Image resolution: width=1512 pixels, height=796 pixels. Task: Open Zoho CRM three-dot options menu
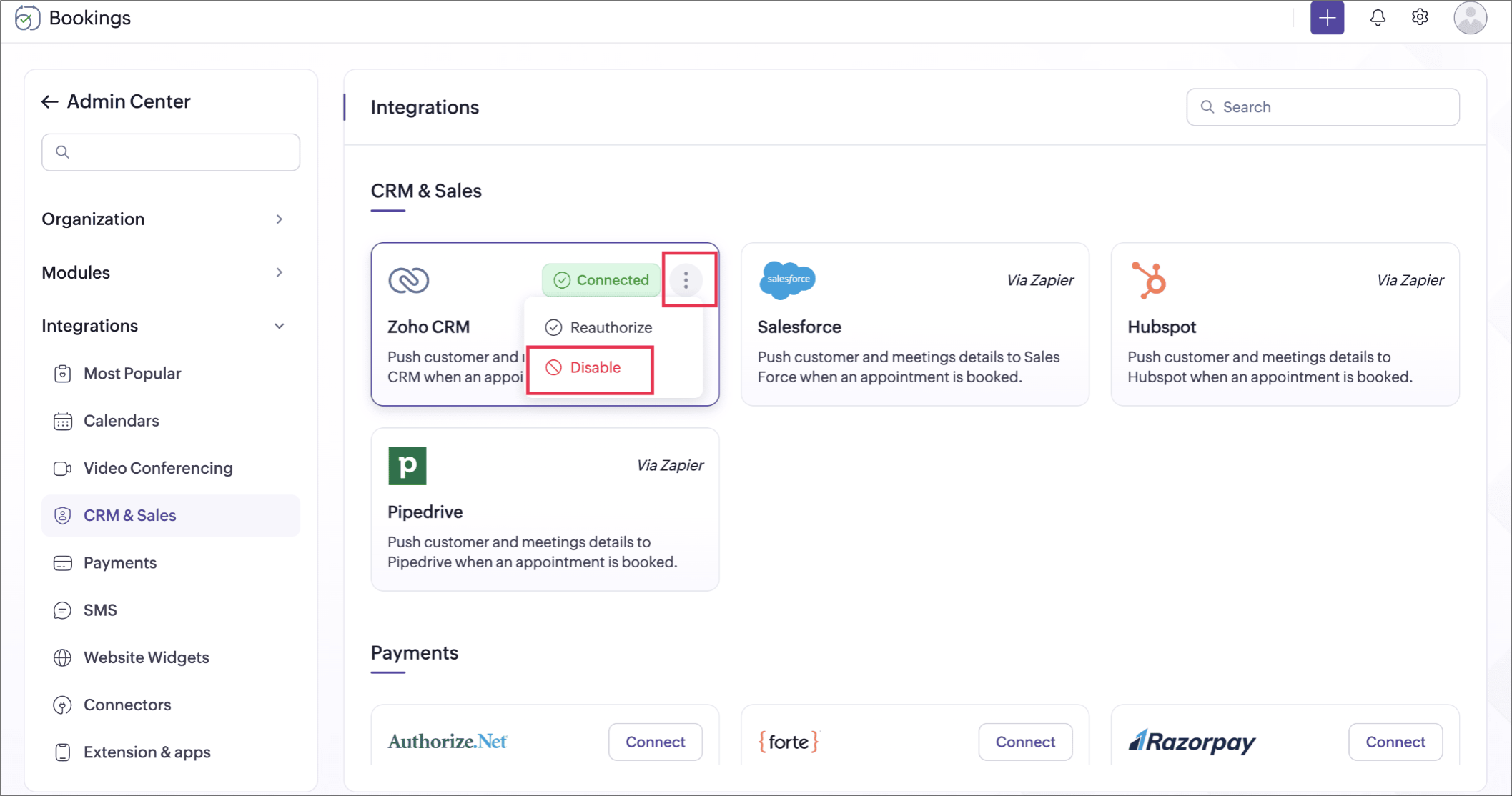[x=686, y=280]
